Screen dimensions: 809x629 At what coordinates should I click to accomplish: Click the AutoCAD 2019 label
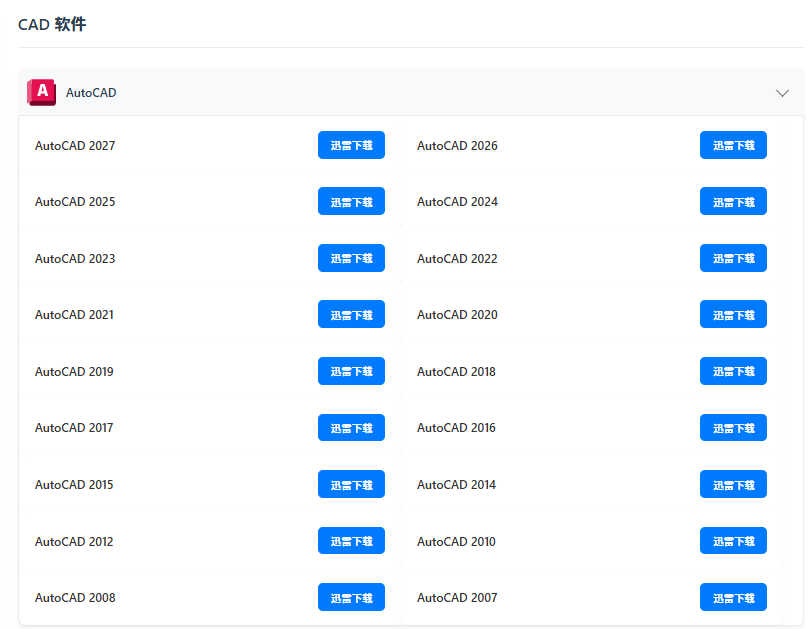pyautogui.click(x=74, y=372)
